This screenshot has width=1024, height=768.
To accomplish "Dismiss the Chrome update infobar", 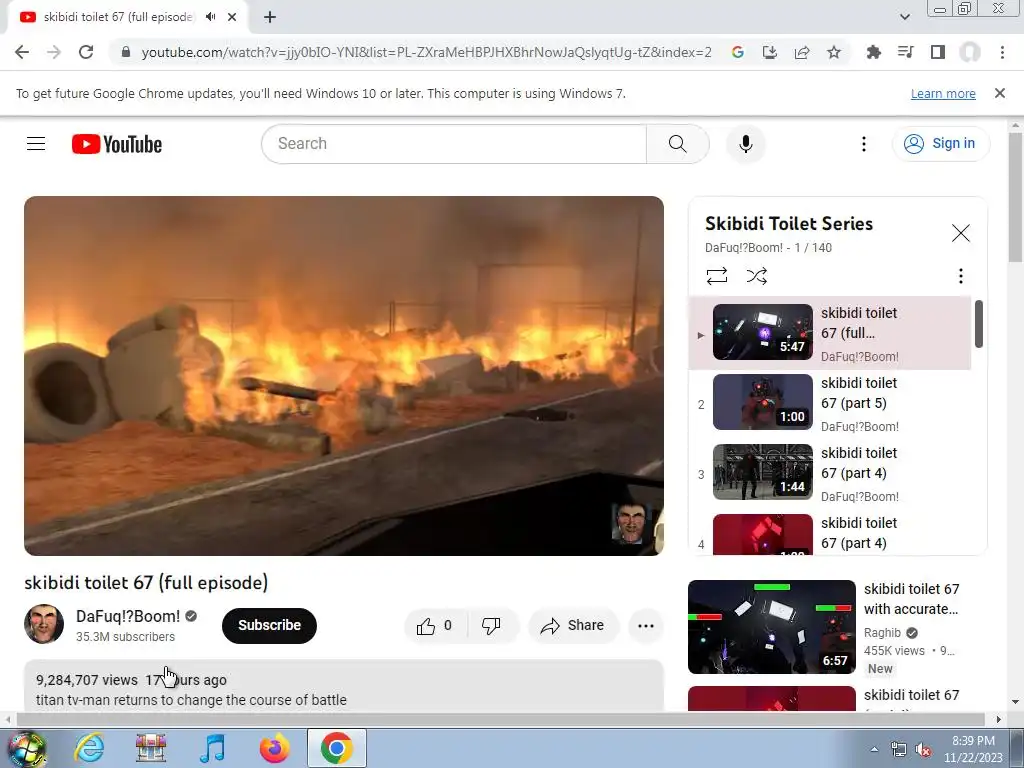I will point(1000,93).
